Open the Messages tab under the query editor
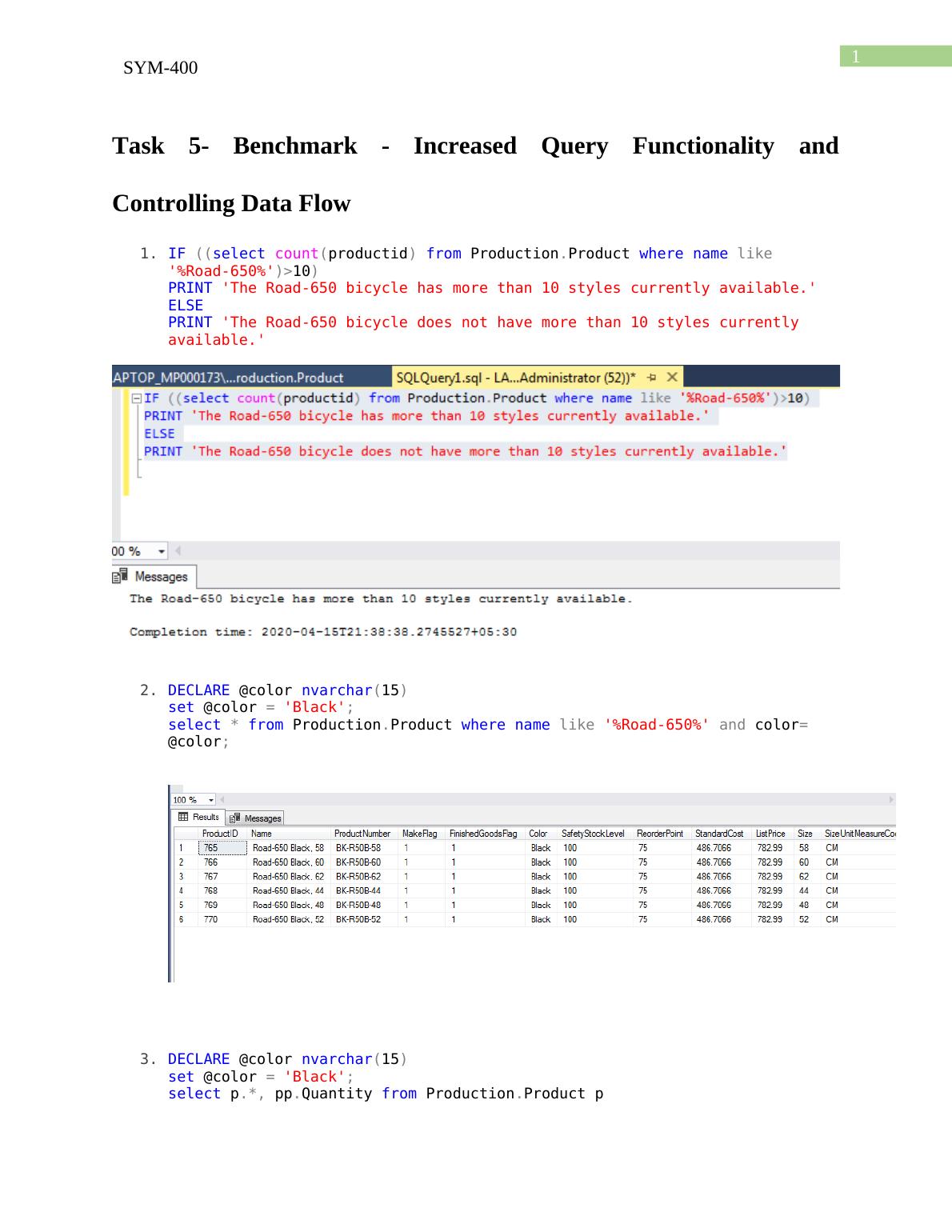The width and height of the screenshot is (952, 1232). point(154,577)
